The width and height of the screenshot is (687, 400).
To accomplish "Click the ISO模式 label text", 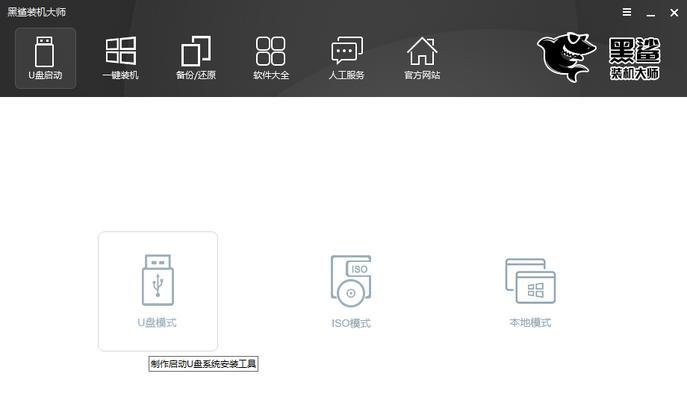I will (351, 323).
